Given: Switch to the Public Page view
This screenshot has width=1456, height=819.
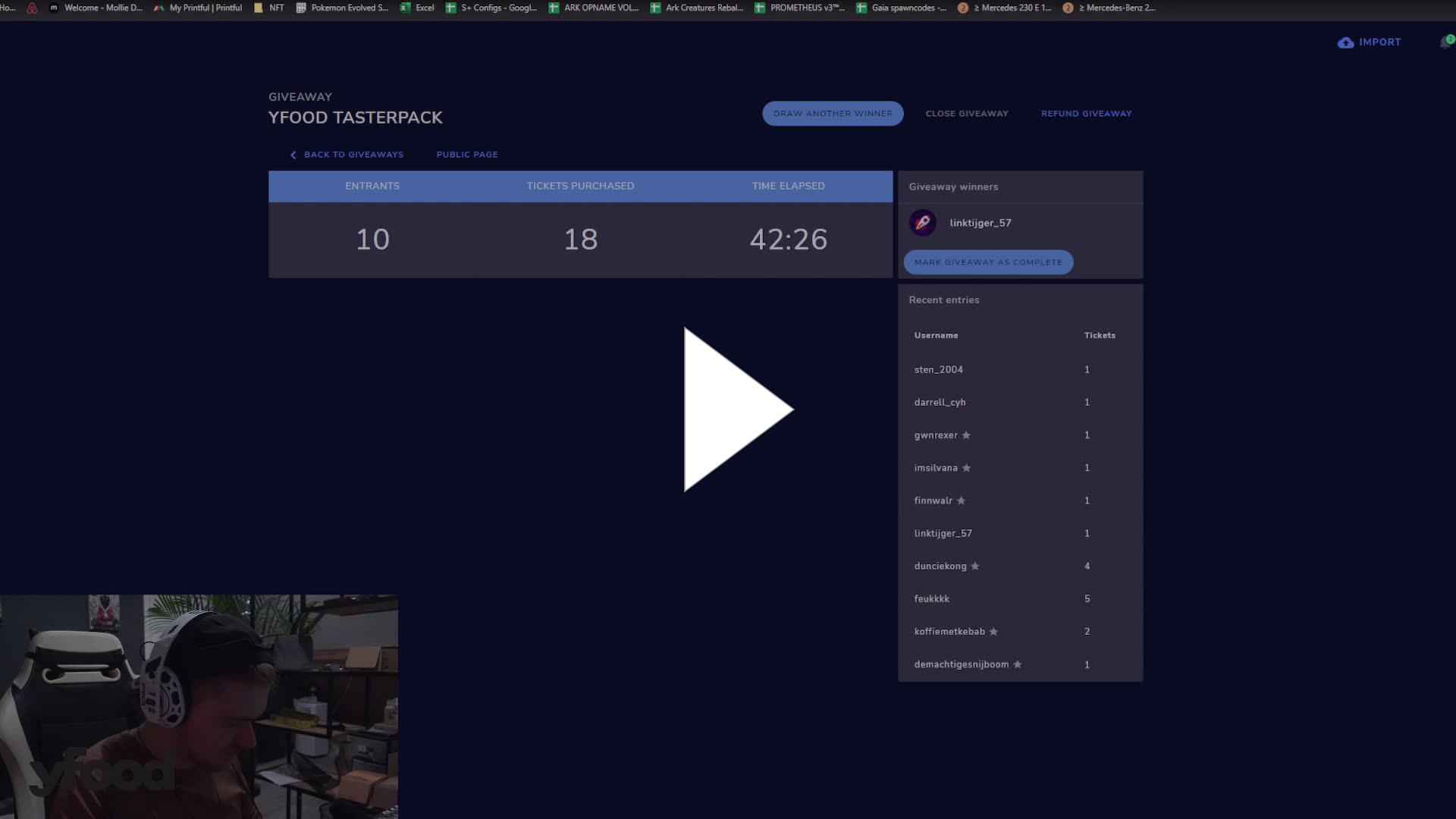Looking at the screenshot, I should pos(466,154).
